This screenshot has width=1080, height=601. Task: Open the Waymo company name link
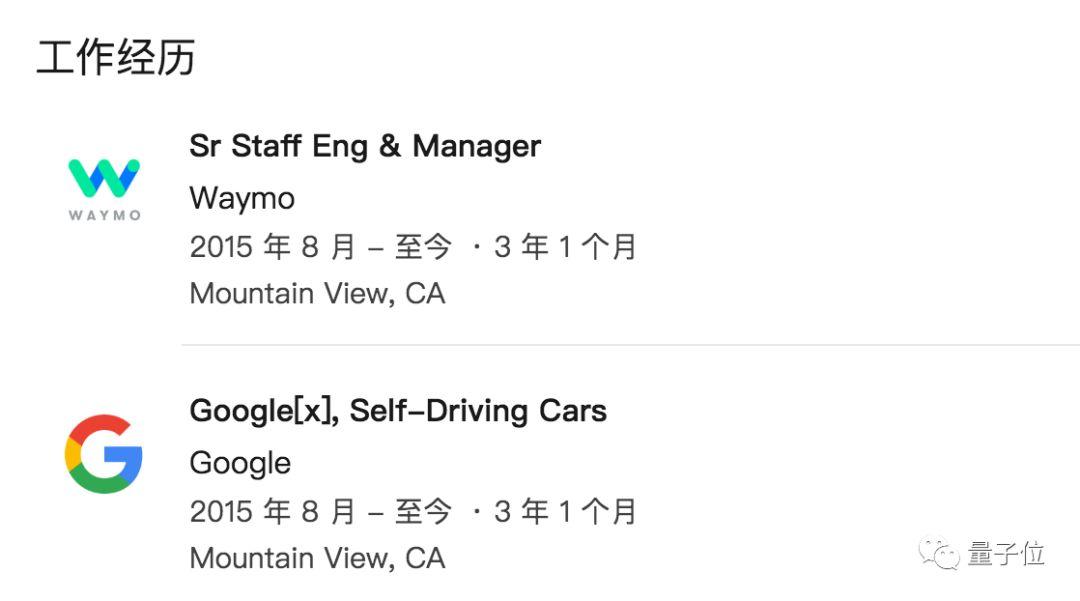242,198
